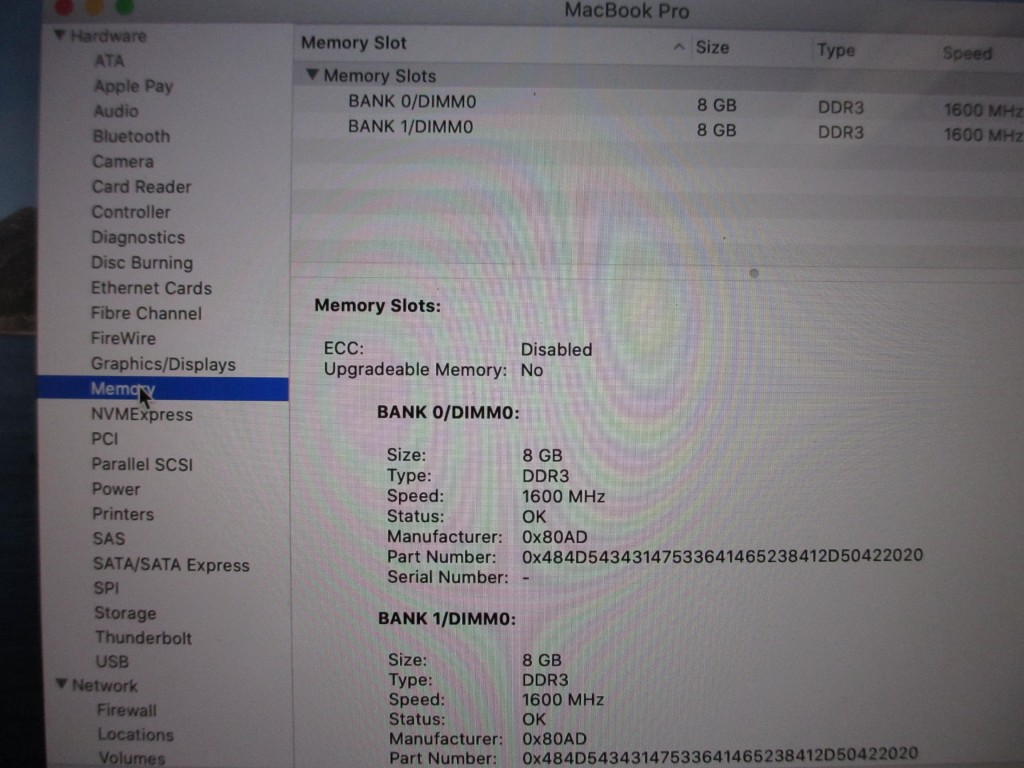Sort by the Size column header
The height and width of the screenshot is (768, 1024).
(x=712, y=47)
